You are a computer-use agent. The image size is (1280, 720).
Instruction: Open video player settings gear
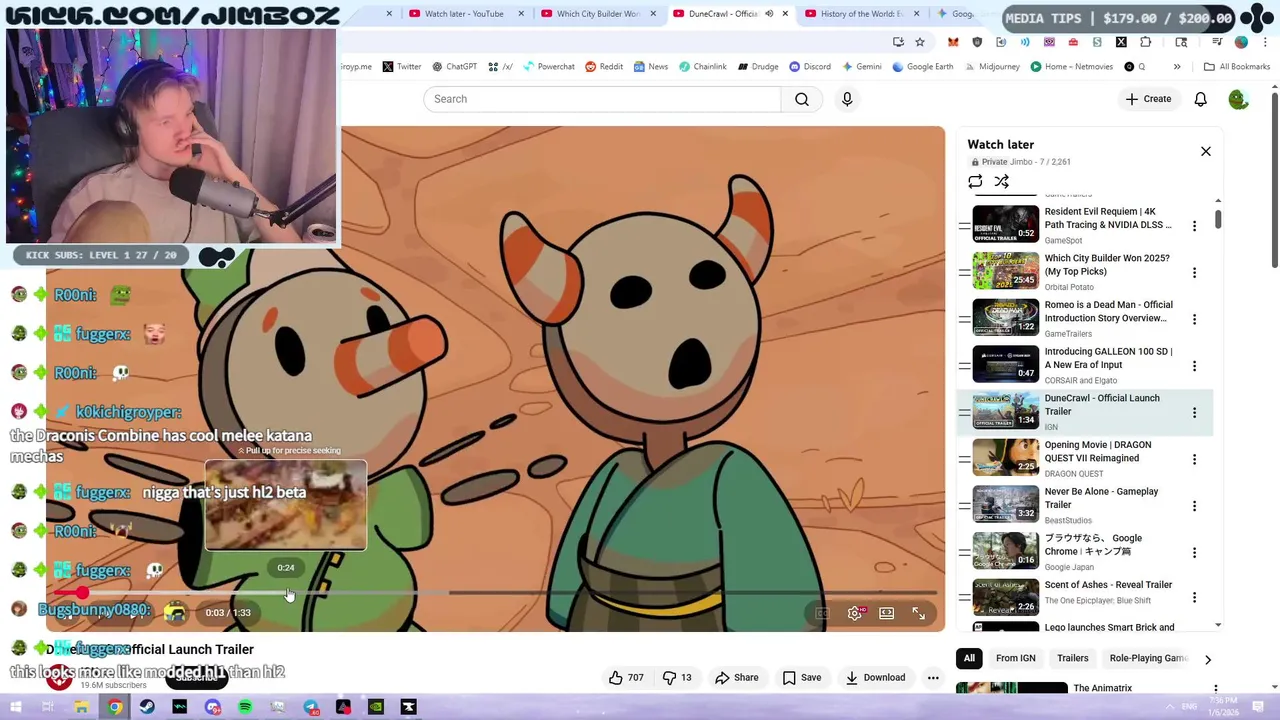click(854, 613)
